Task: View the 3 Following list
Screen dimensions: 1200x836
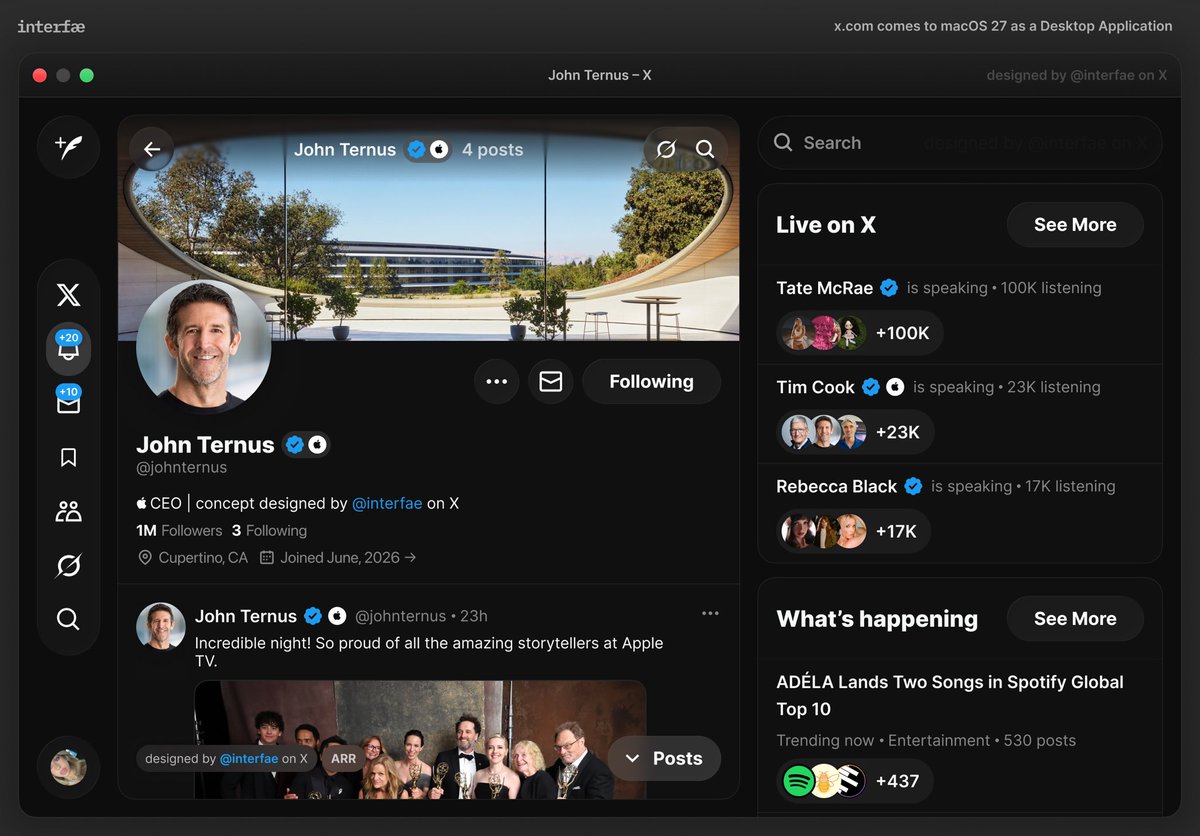Action: pos(269,530)
